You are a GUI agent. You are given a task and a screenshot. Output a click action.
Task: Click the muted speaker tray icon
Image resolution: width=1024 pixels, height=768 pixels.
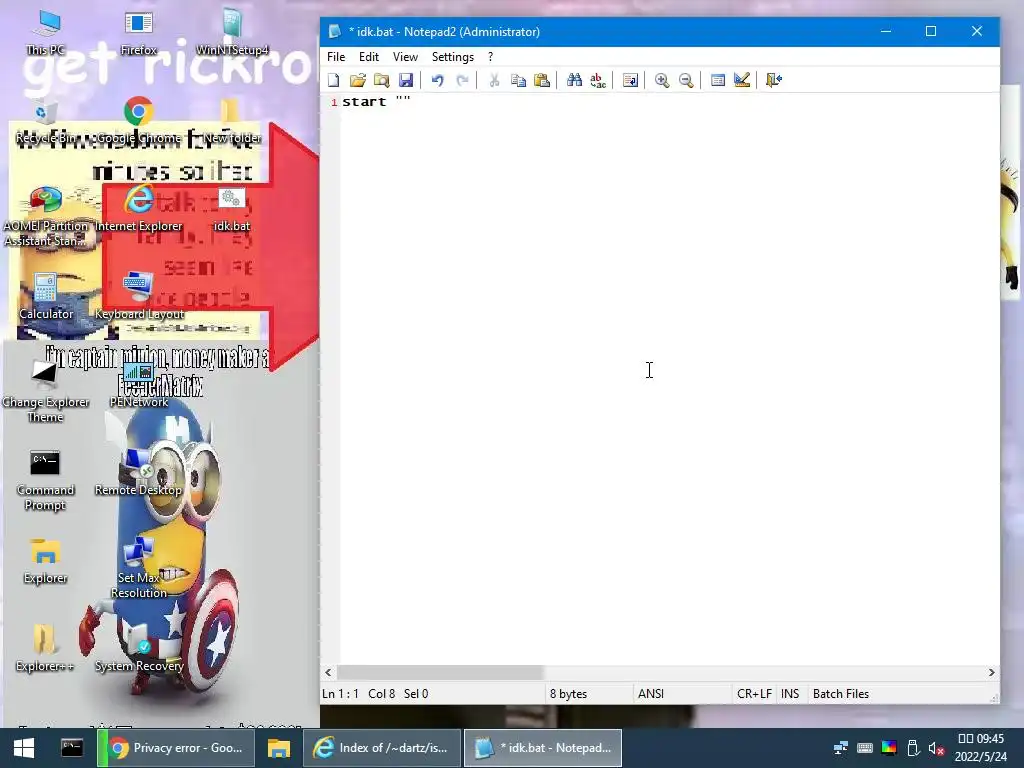pyautogui.click(x=936, y=748)
